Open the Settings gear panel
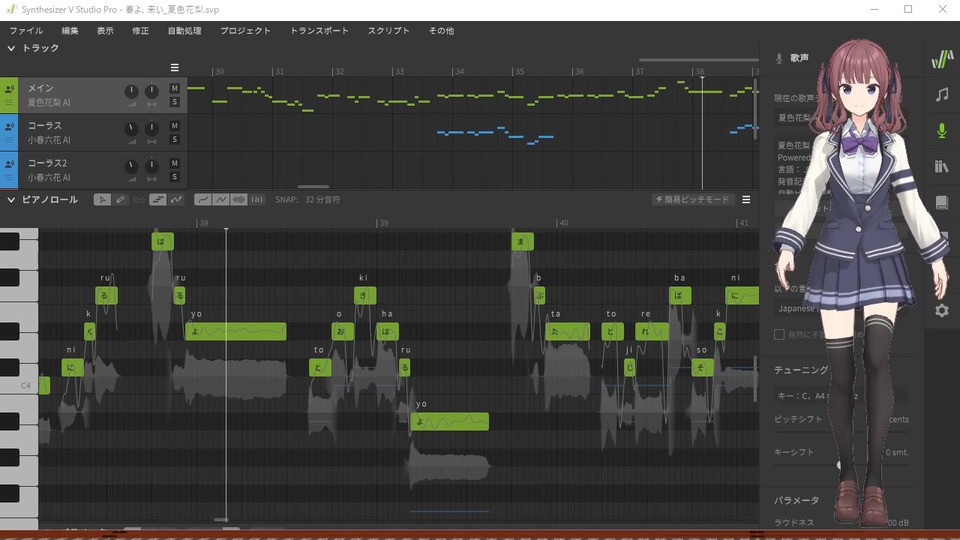The width and height of the screenshot is (960, 540). [x=942, y=310]
